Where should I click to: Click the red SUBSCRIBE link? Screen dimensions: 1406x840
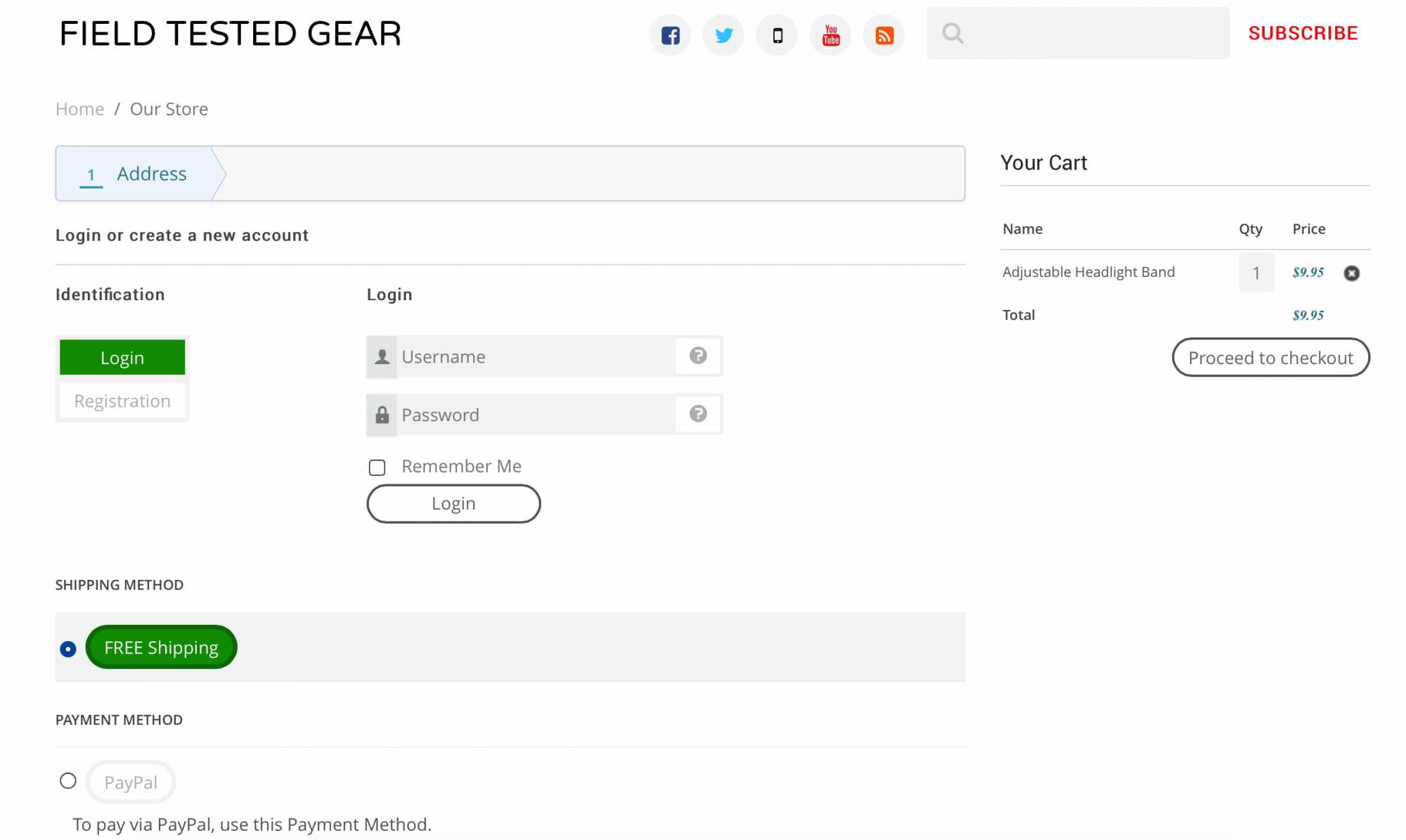point(1303,33)
